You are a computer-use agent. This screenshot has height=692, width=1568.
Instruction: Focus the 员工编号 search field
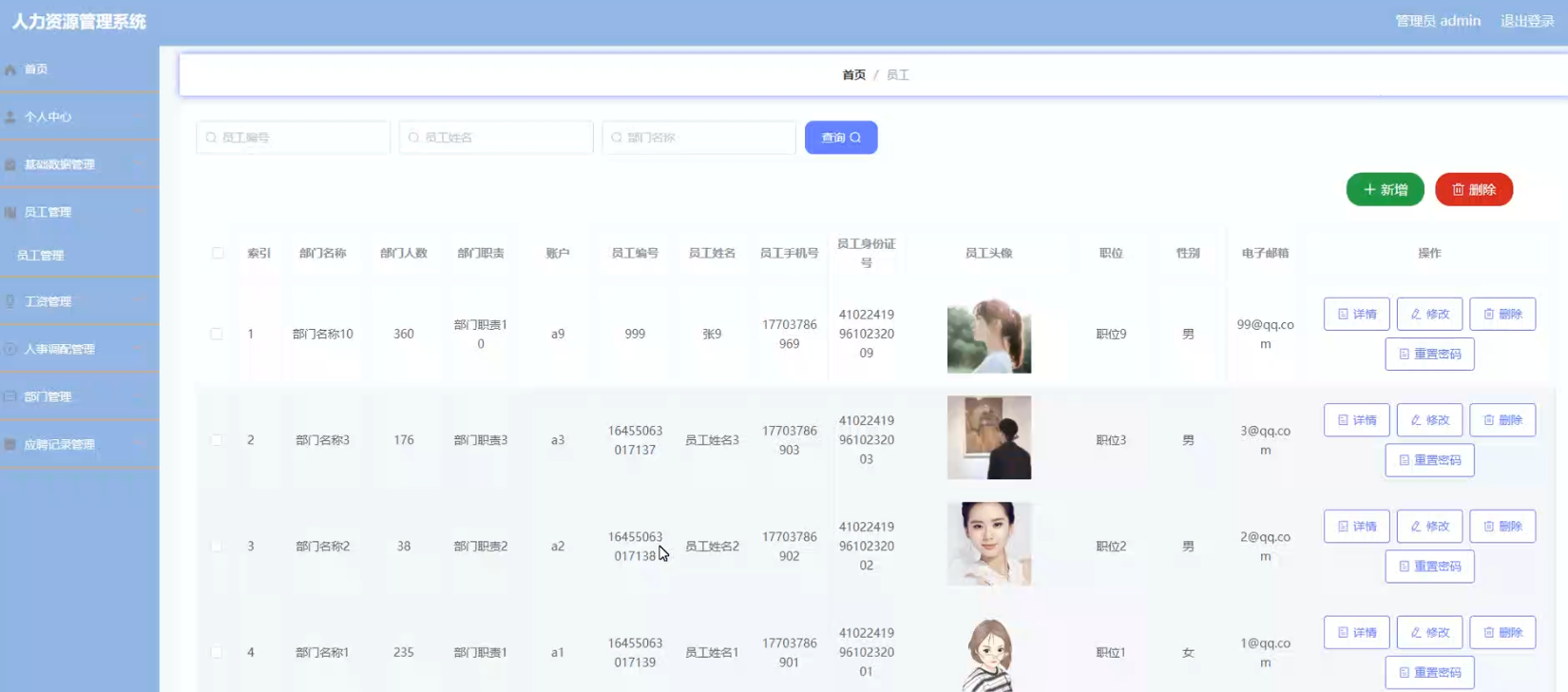point(293,138)
